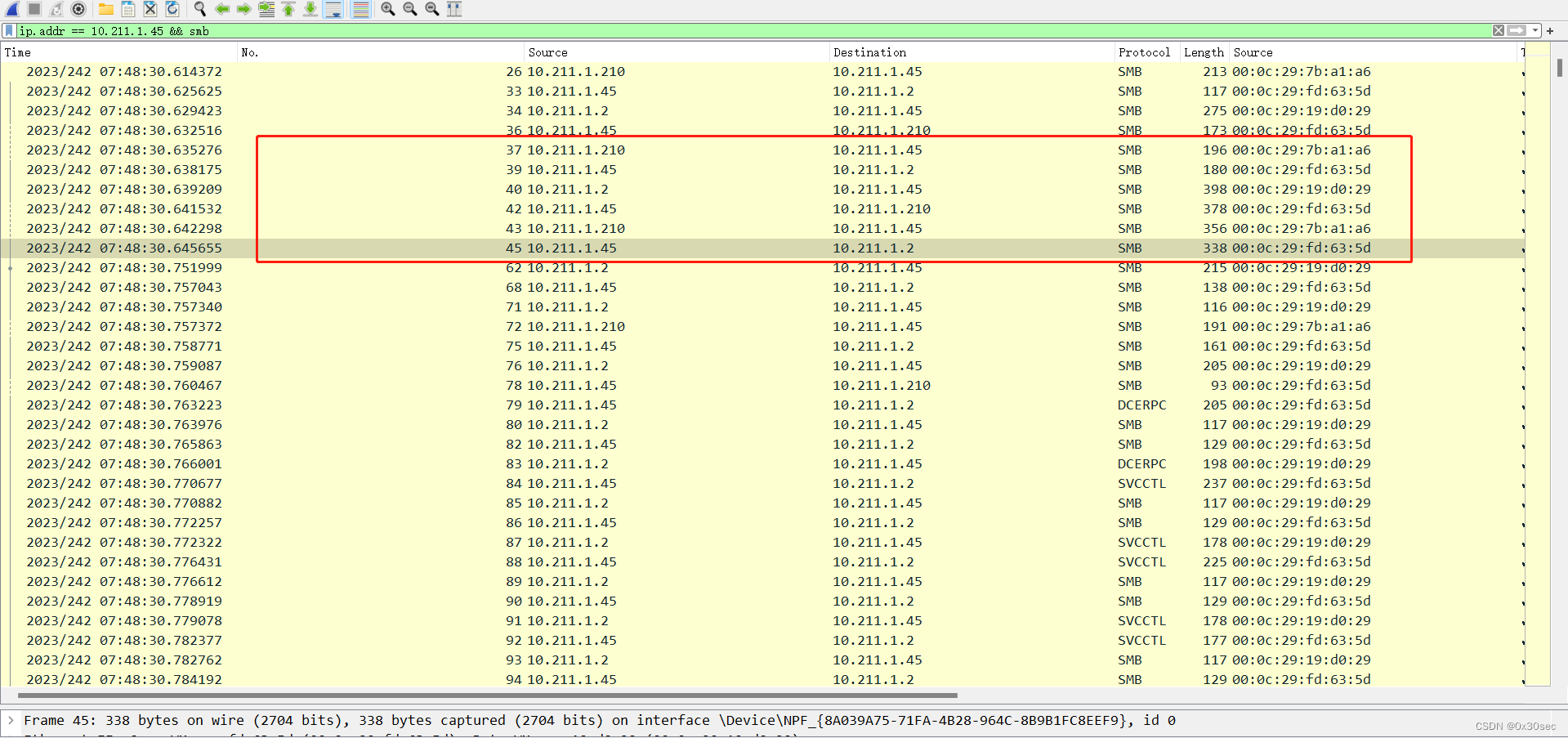Select packet 94 at the list bottom
This screenshot has height=738, width=1568.
[x=762, y=679]
